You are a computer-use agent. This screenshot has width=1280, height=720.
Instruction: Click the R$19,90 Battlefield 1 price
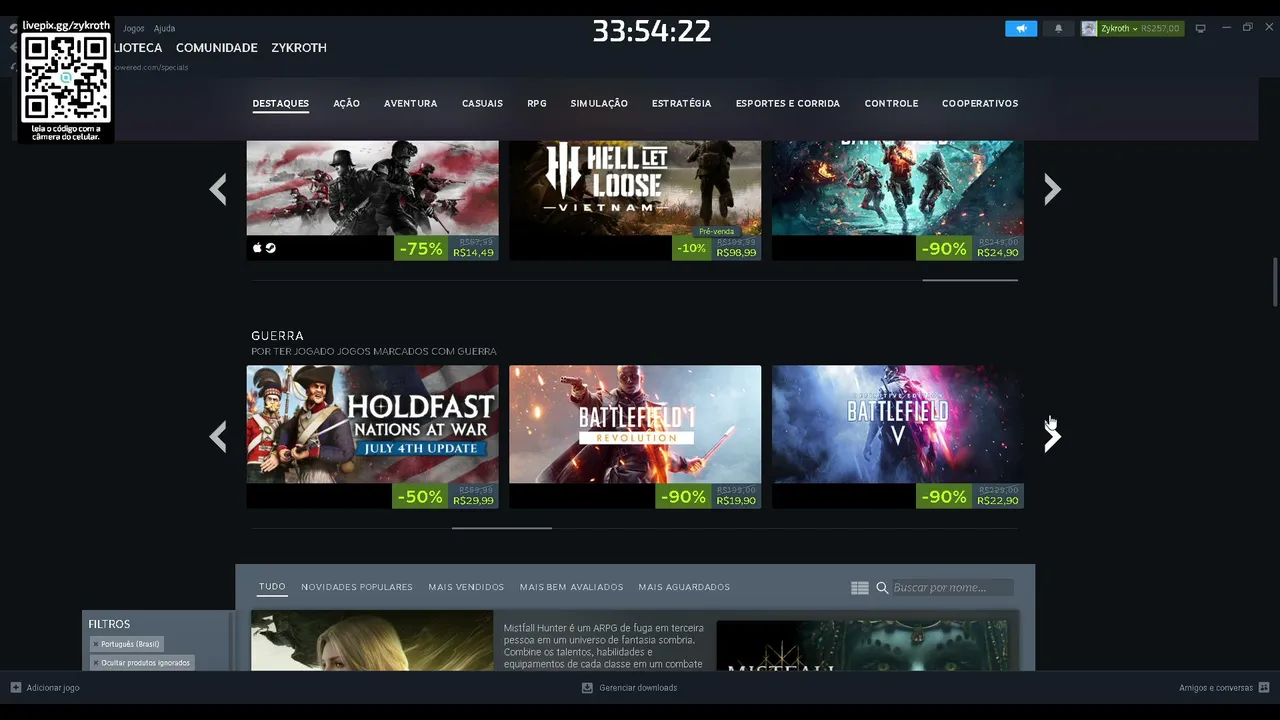point(736,500)
